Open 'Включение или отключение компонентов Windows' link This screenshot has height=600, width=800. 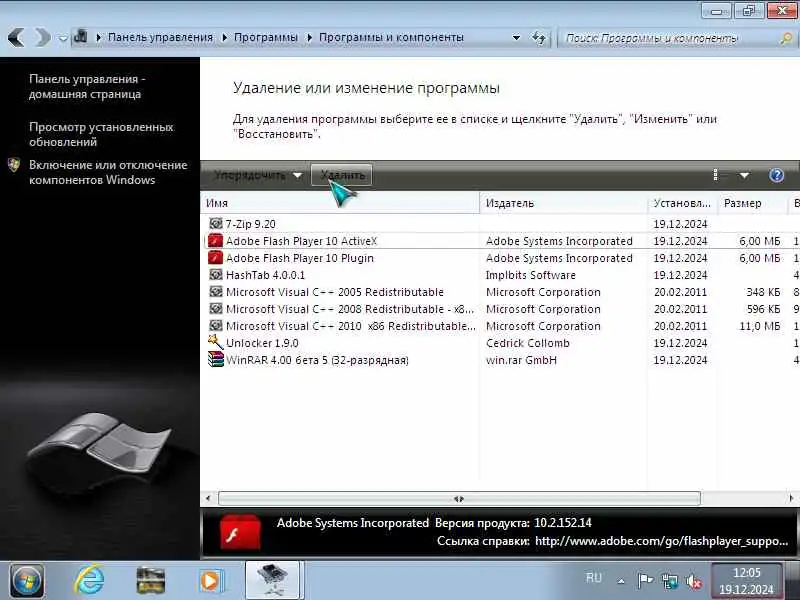108,172
